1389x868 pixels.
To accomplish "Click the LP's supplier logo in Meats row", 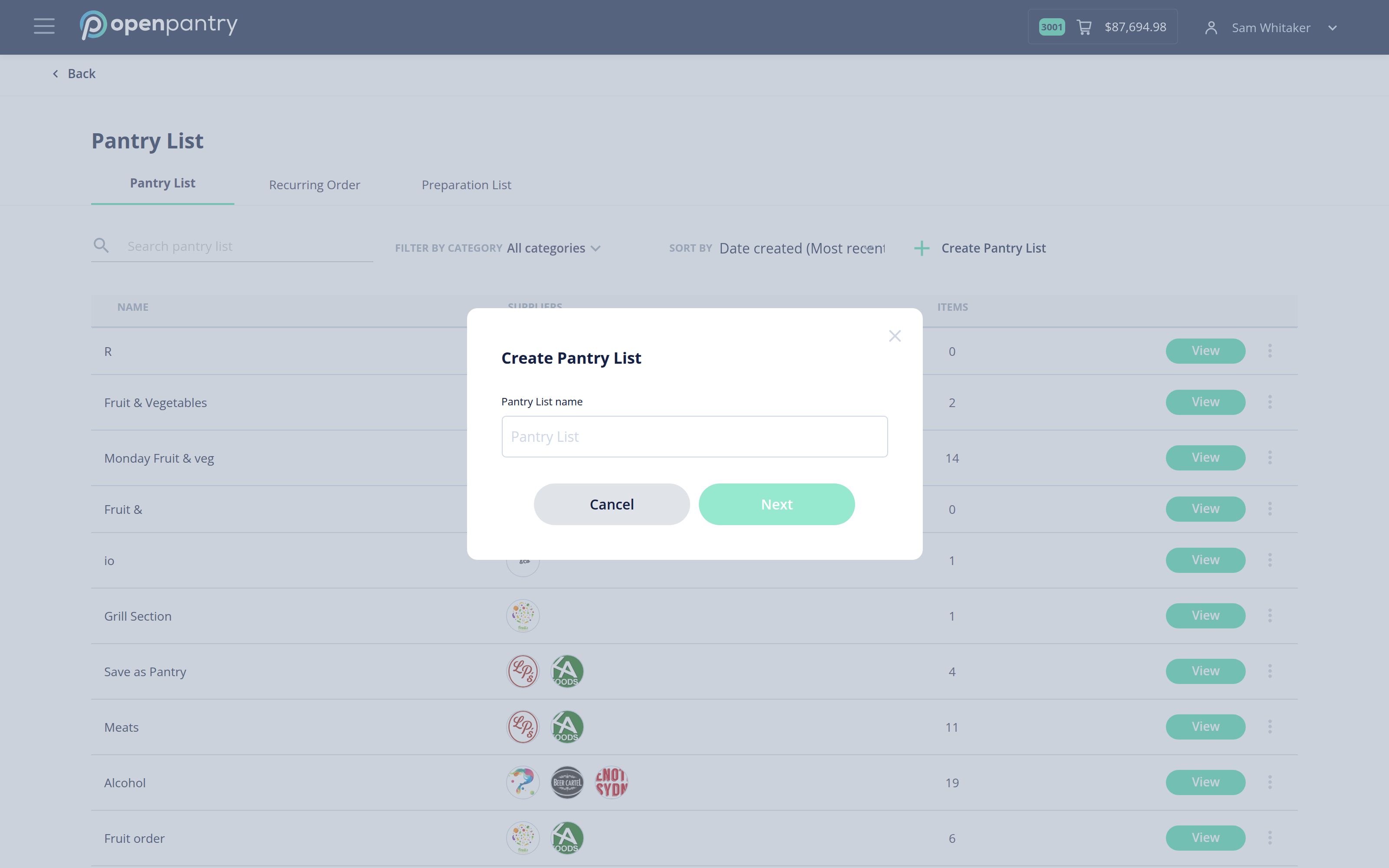I will (523, 727).
